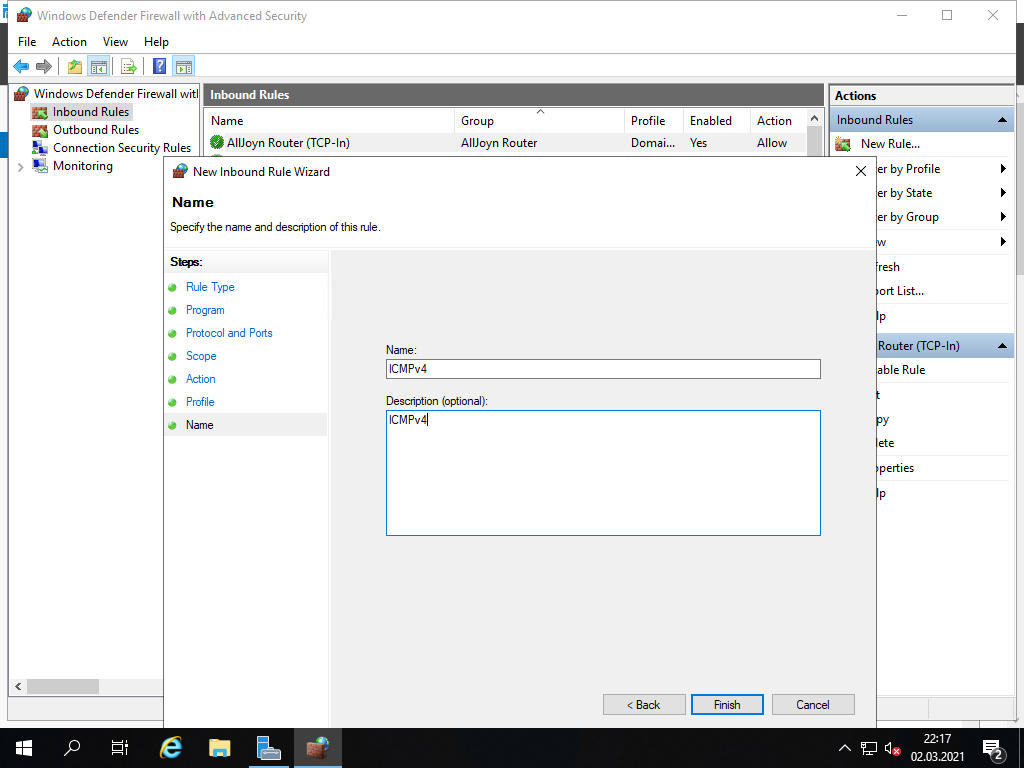This screenshot has width=1024, height=768.
Task: Open the Action menu
Action: click(x=69, y=42)
